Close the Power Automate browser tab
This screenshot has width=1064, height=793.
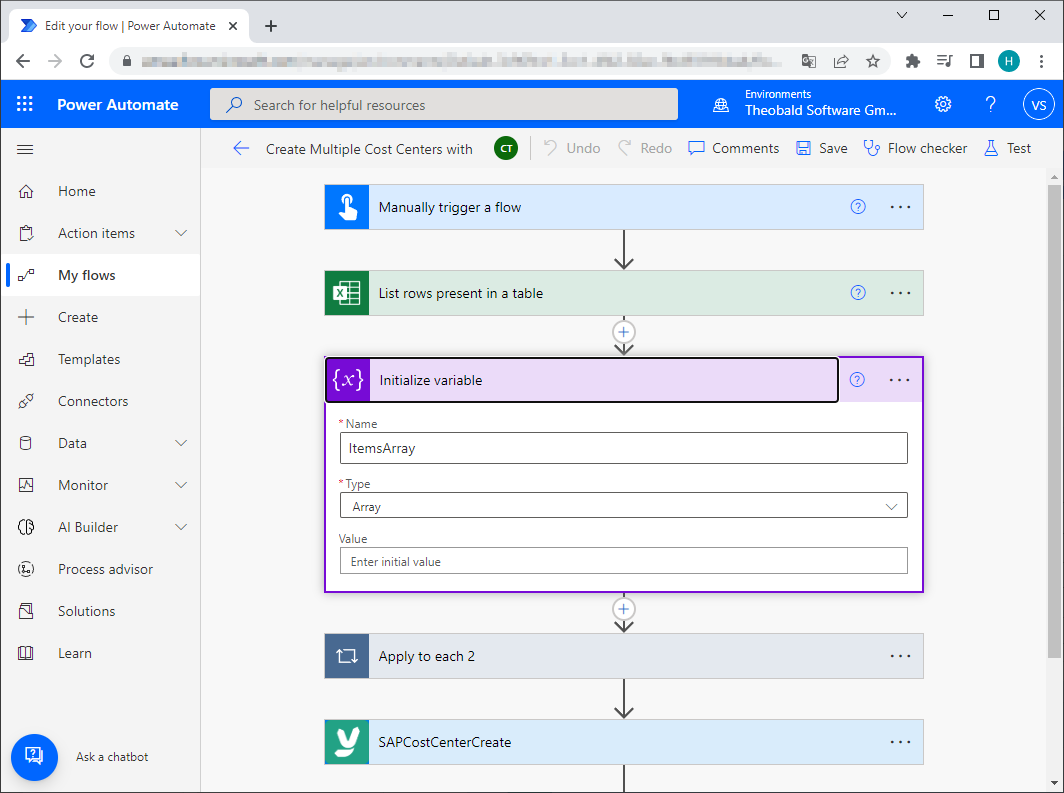point(233,26)
